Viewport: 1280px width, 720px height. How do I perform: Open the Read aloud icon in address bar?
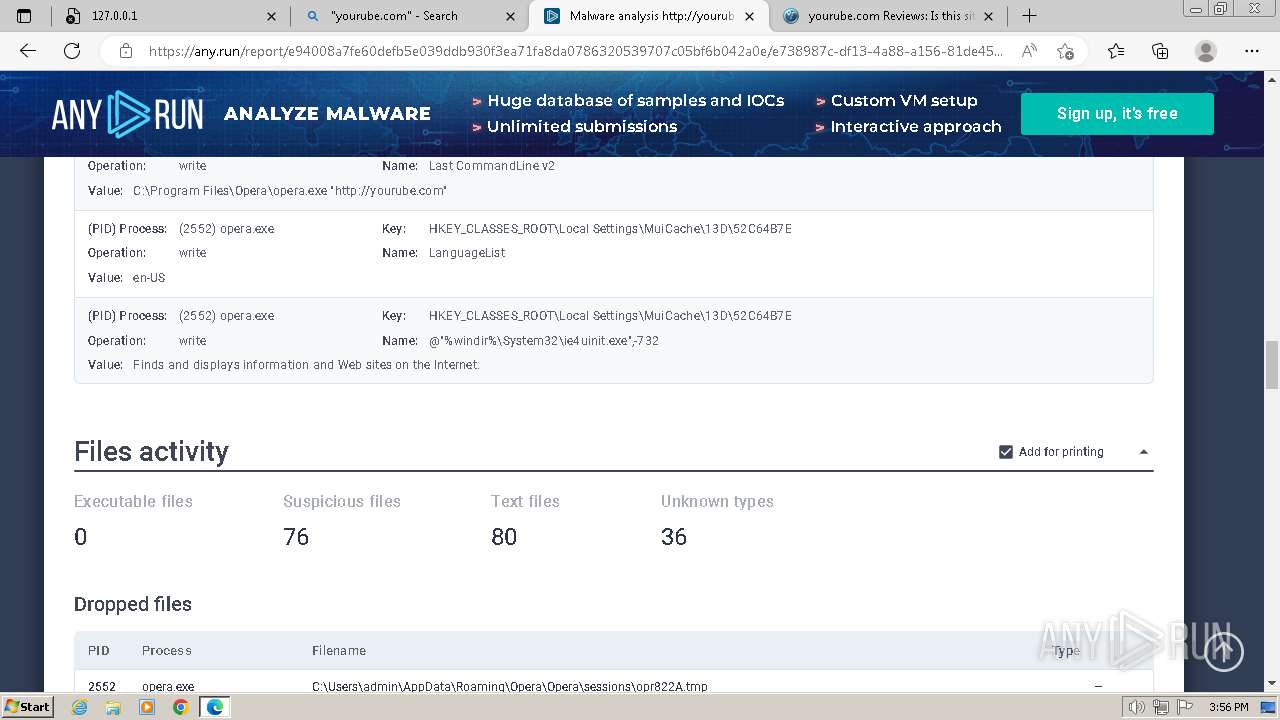[x=1028, y=51]
